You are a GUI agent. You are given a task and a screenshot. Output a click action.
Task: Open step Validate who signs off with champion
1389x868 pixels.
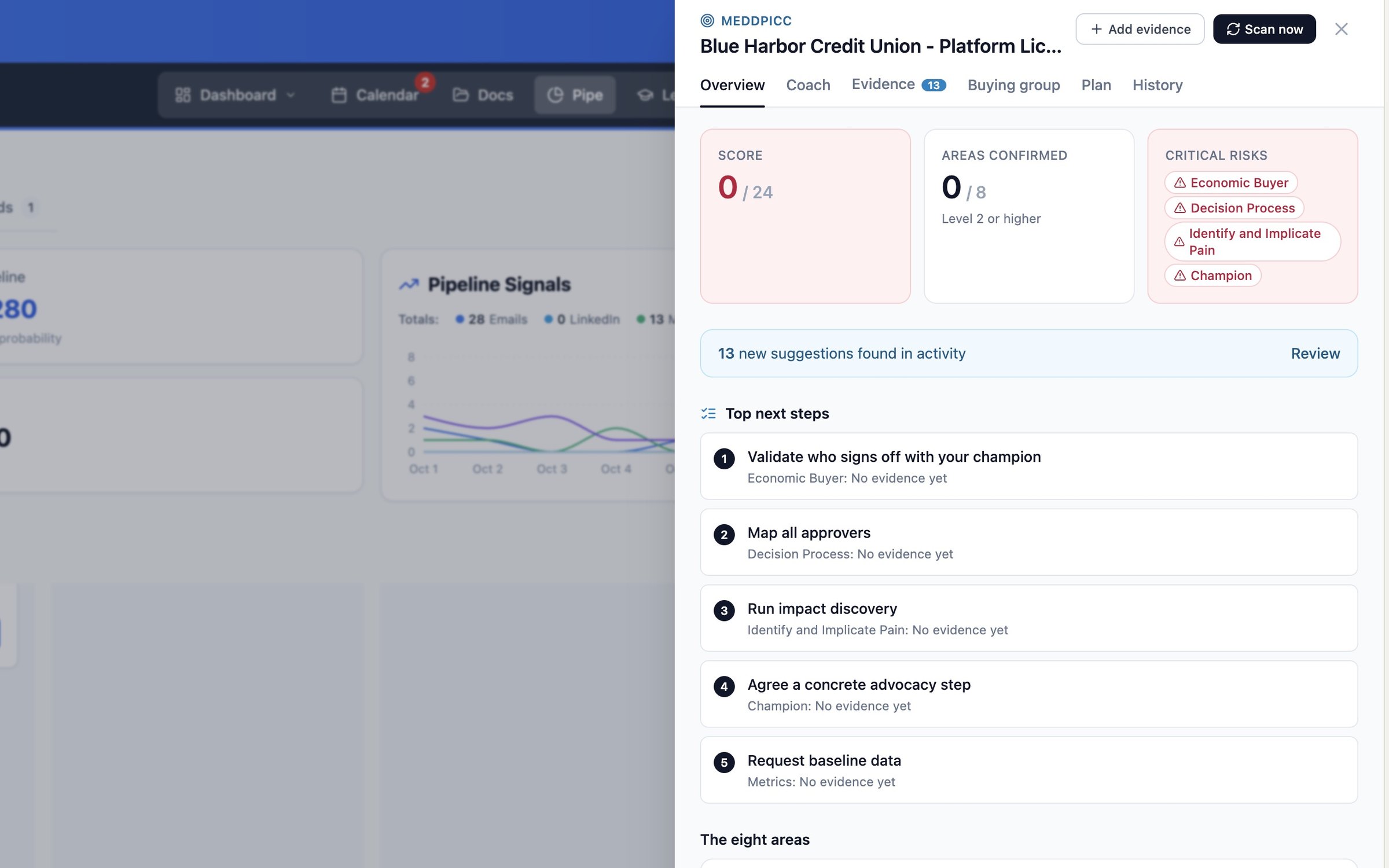point(1028,466)
